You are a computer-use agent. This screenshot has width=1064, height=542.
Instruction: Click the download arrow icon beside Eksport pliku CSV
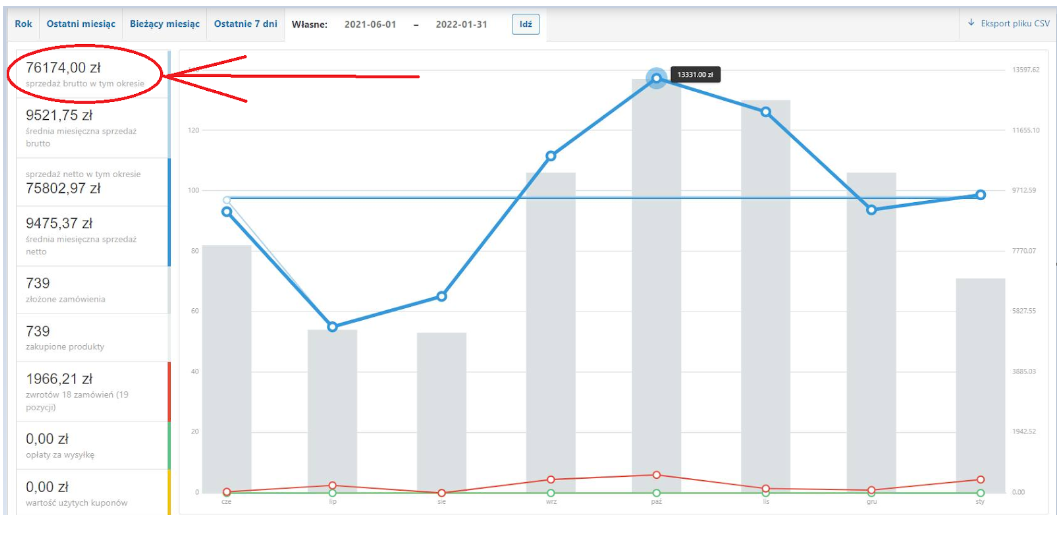click(971, 23)
